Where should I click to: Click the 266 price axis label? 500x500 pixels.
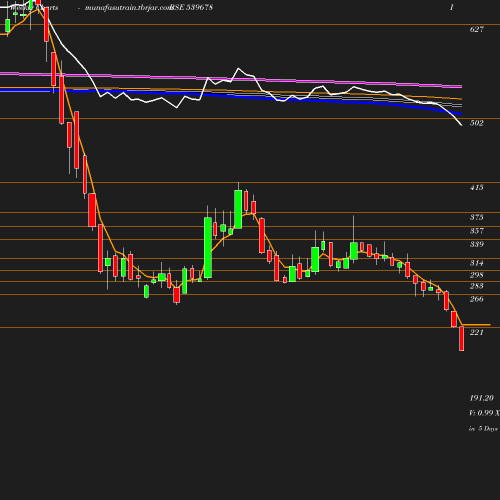coord(477,299)
